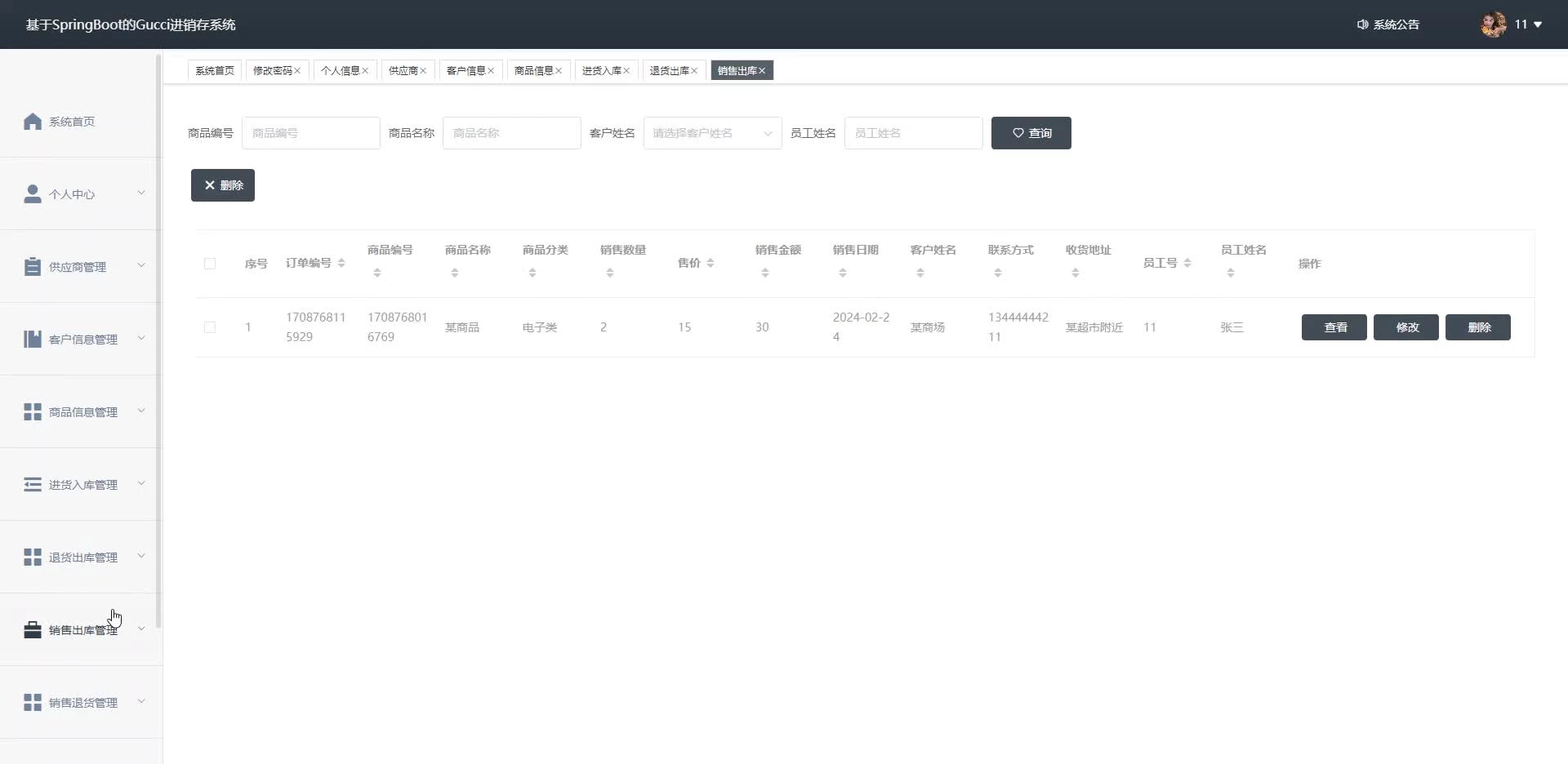
Task: Click the 修改 button in row 1
Action: pos(1405,327)
